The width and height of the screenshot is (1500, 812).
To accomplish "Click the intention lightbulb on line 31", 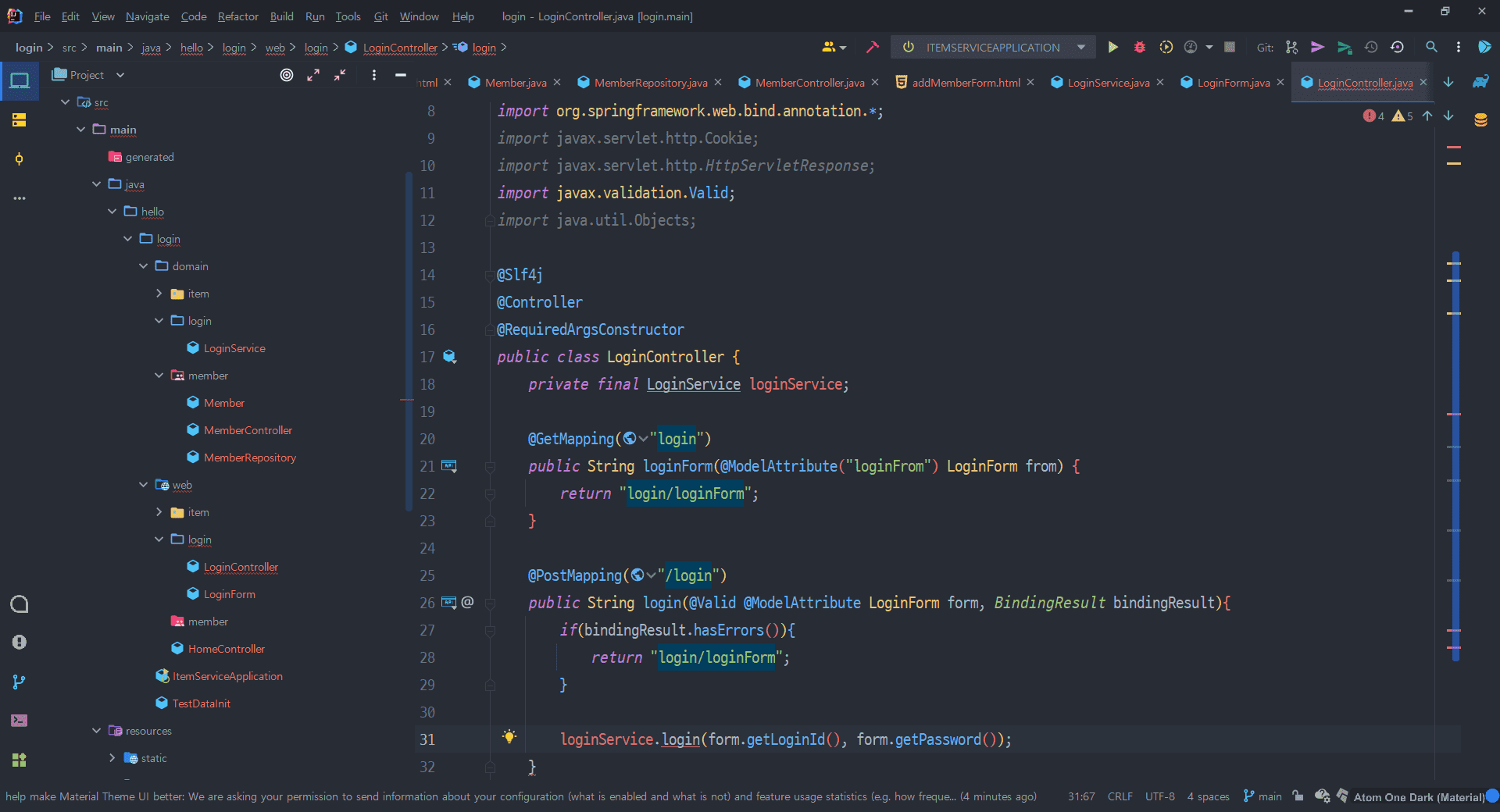I will pyautogui.click(x=509, y=737).
